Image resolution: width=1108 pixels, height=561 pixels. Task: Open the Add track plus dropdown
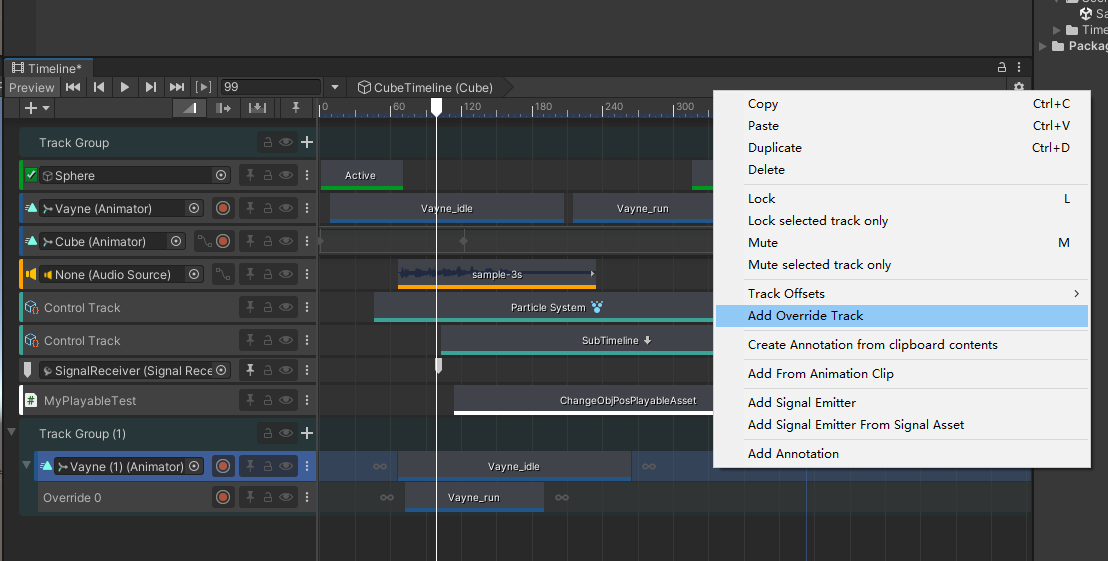37,108
